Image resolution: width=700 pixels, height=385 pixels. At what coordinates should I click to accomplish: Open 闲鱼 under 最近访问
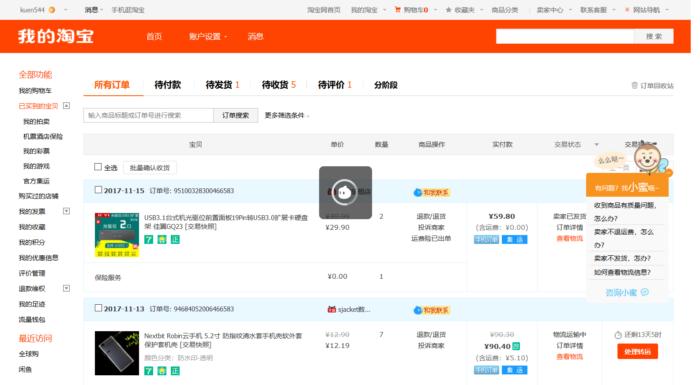[25, 369]
